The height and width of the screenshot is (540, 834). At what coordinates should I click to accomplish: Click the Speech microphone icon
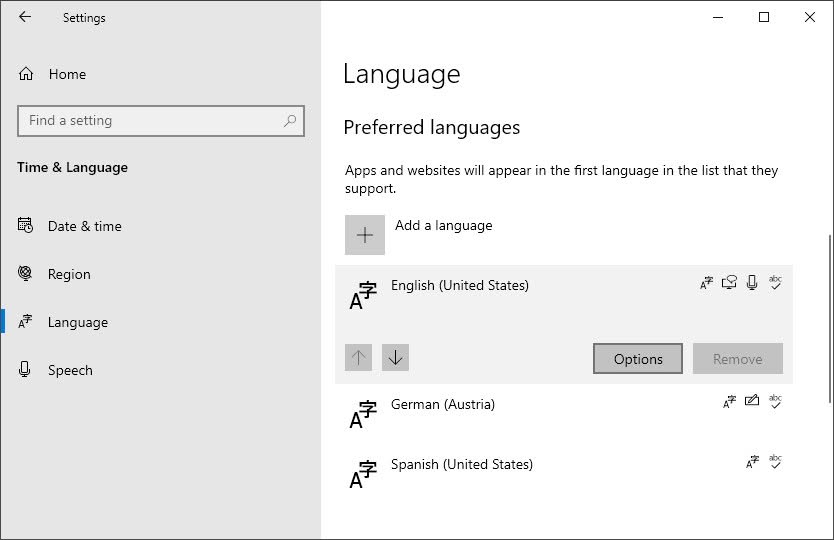click(x=24, y=369)
